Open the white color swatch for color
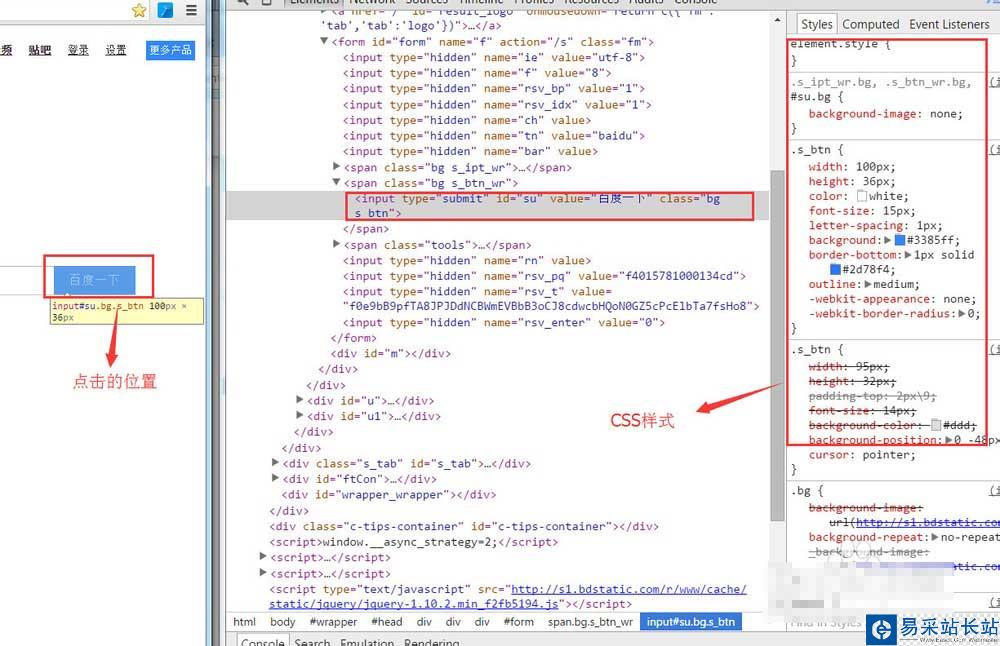This screenshot has width=1000, height=646. [x=862, y=196]
